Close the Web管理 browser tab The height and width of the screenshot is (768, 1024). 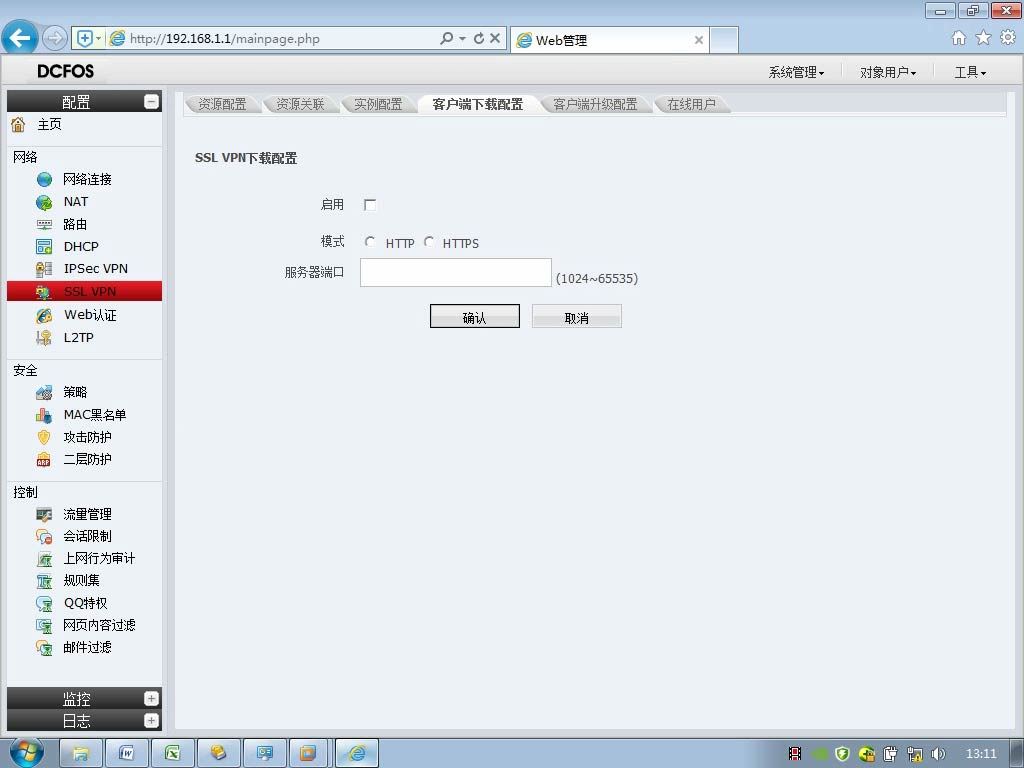(699, 40)
